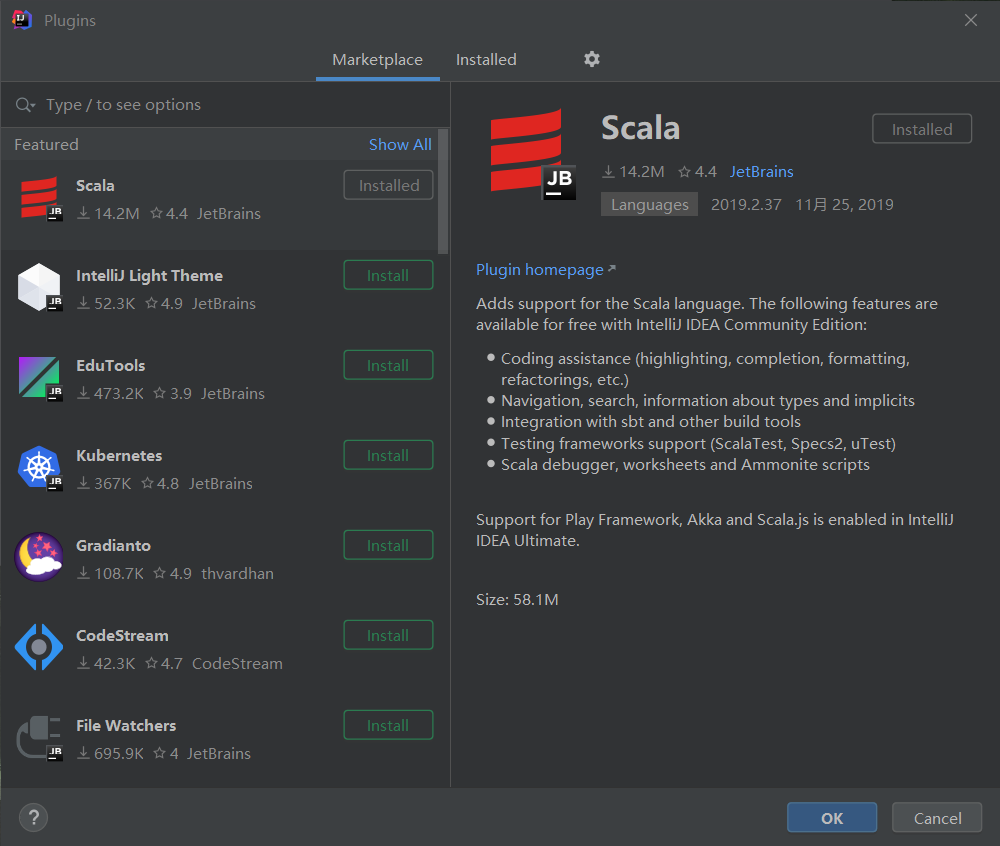
Task: Select the Gradianto plugin icon
Action: pos(40,557)
